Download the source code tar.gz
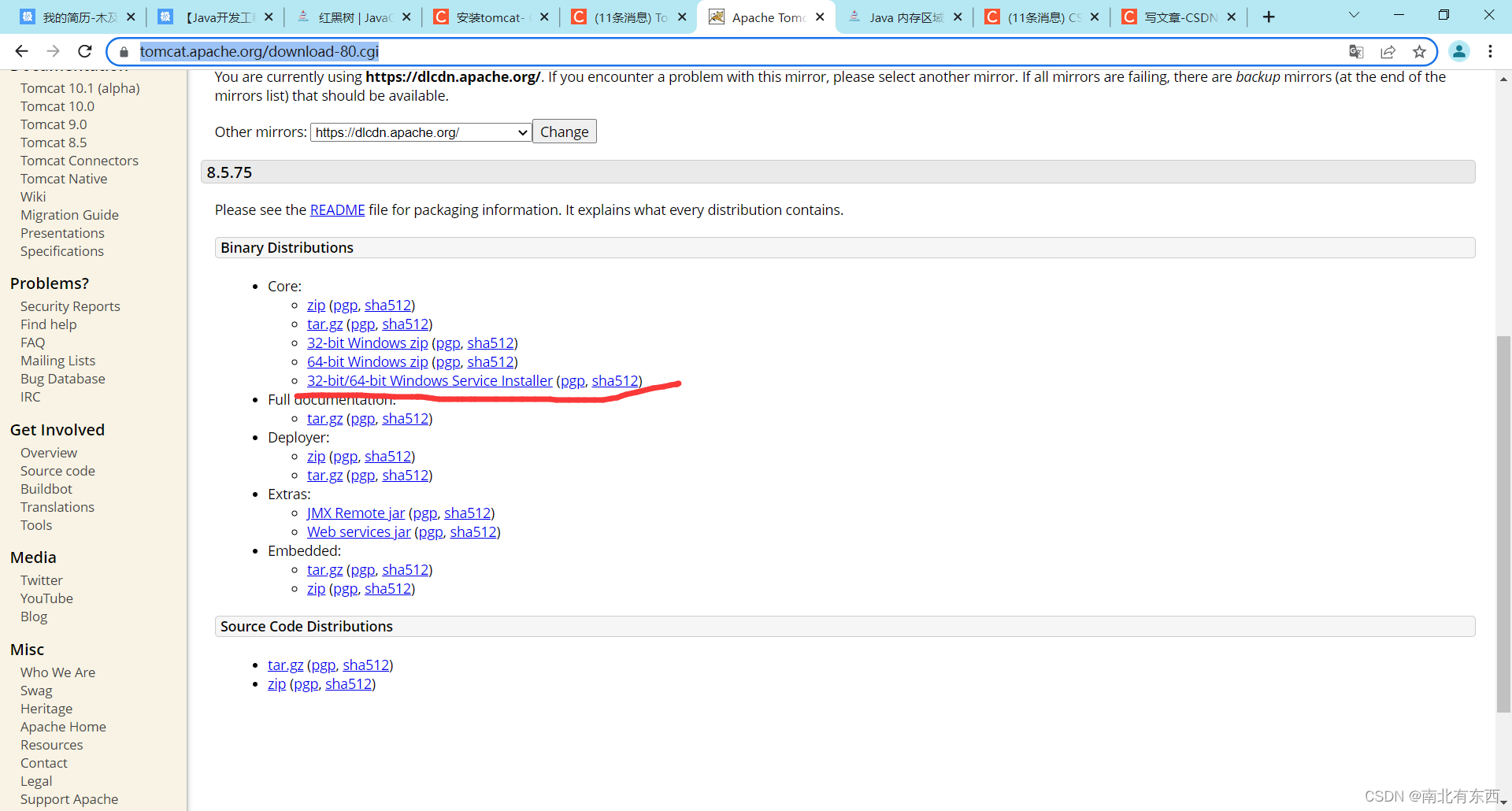The width and height of the screenshot is (1512, 811). tap(285, 665)
